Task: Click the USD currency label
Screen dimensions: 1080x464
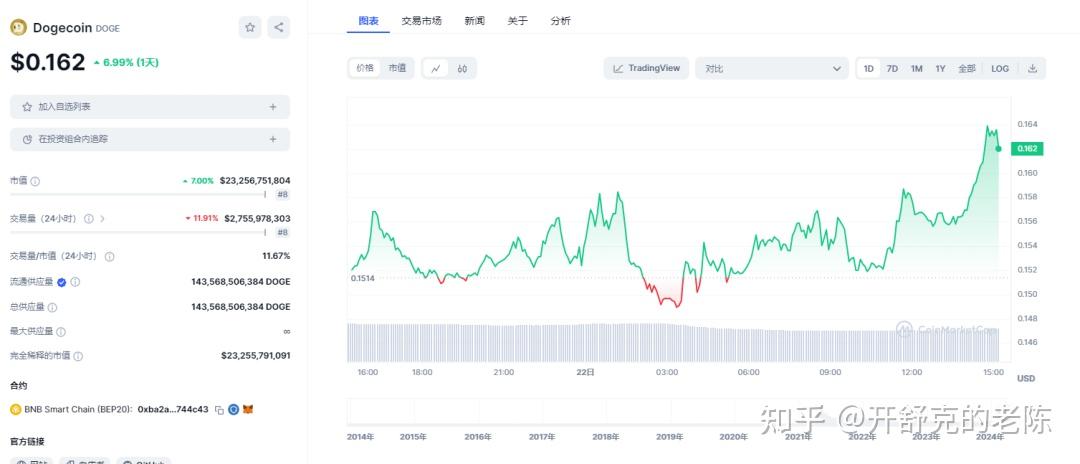Action: pyautogui.click(x=1026, y=379)
